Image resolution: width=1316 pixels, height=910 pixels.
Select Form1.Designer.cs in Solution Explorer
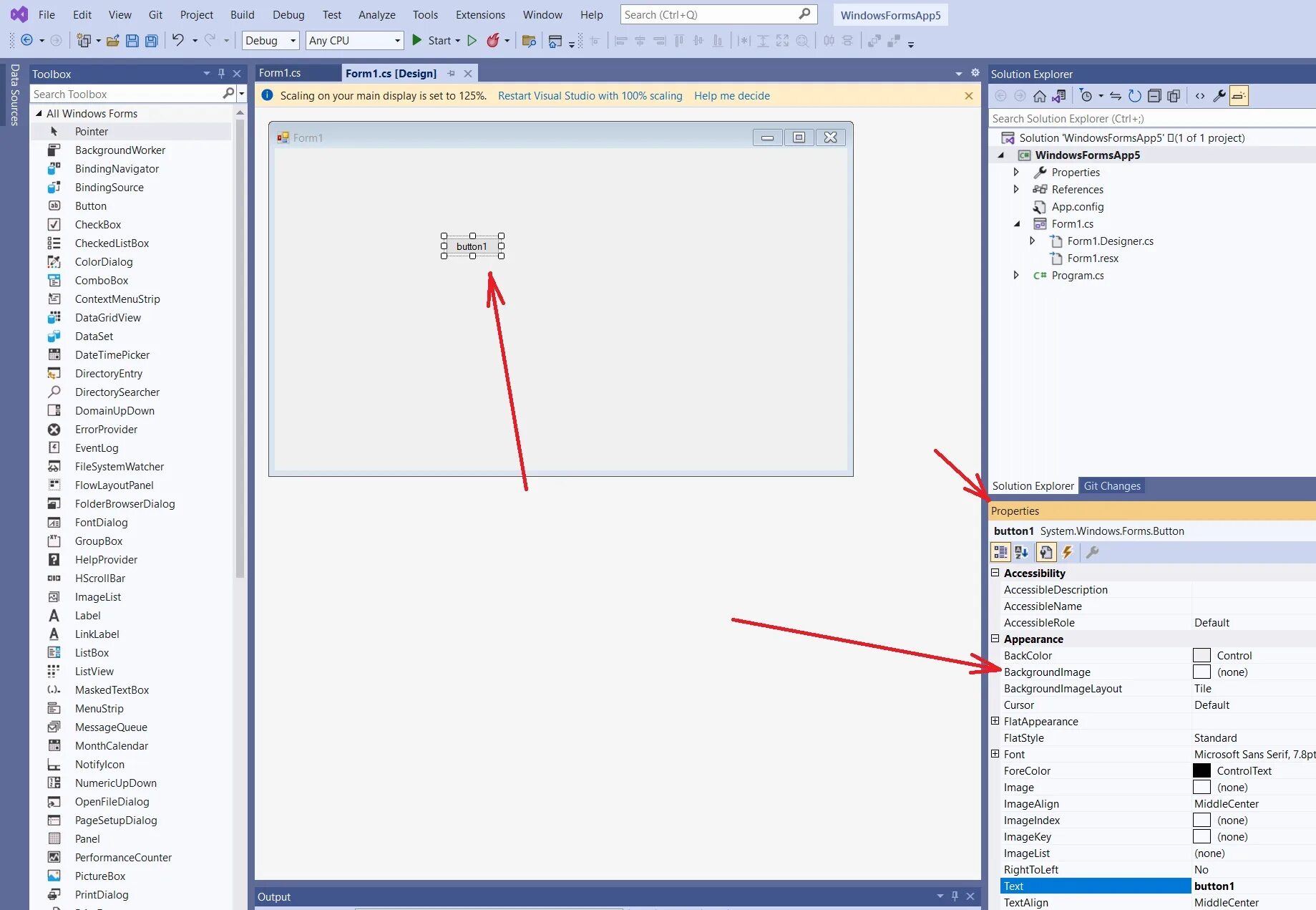click(1111, 241)
